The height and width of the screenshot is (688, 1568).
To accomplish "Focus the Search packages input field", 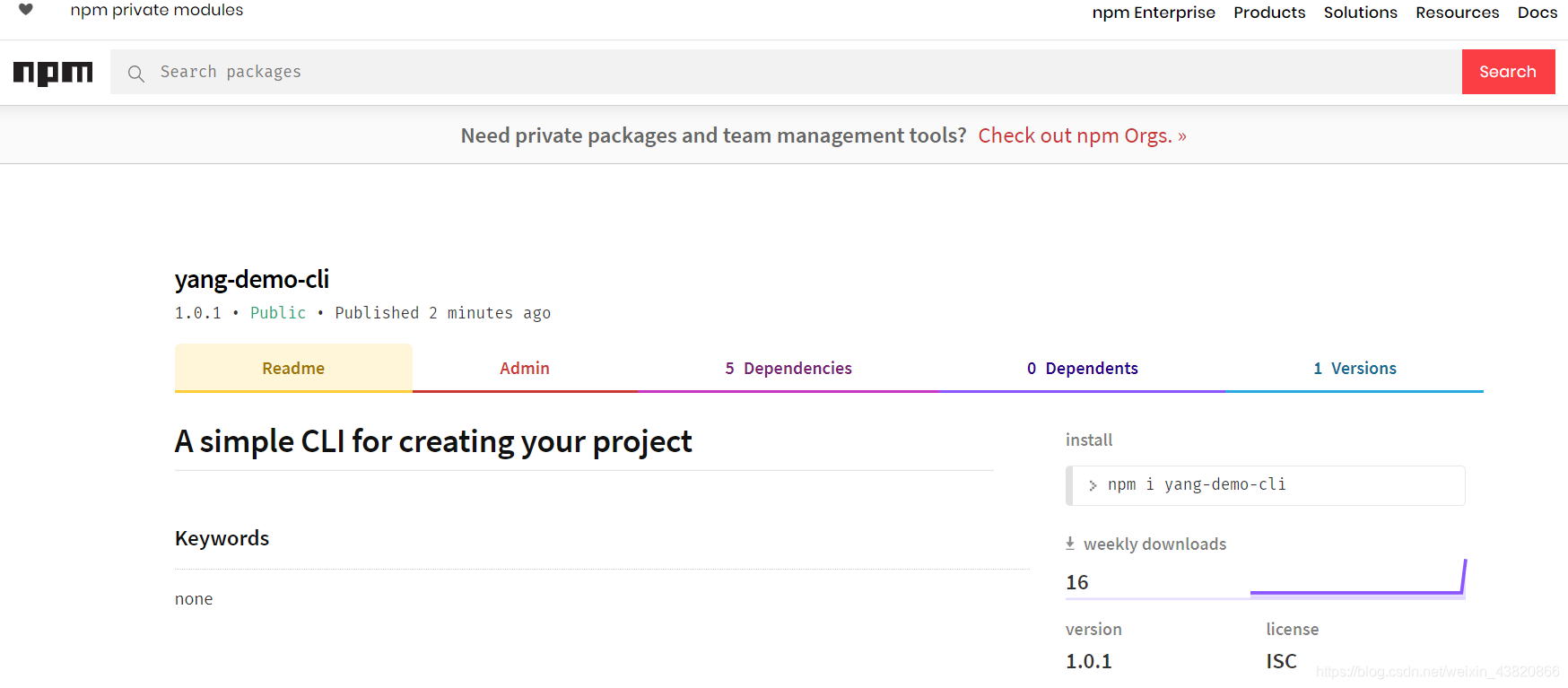I will pos(786,72).
